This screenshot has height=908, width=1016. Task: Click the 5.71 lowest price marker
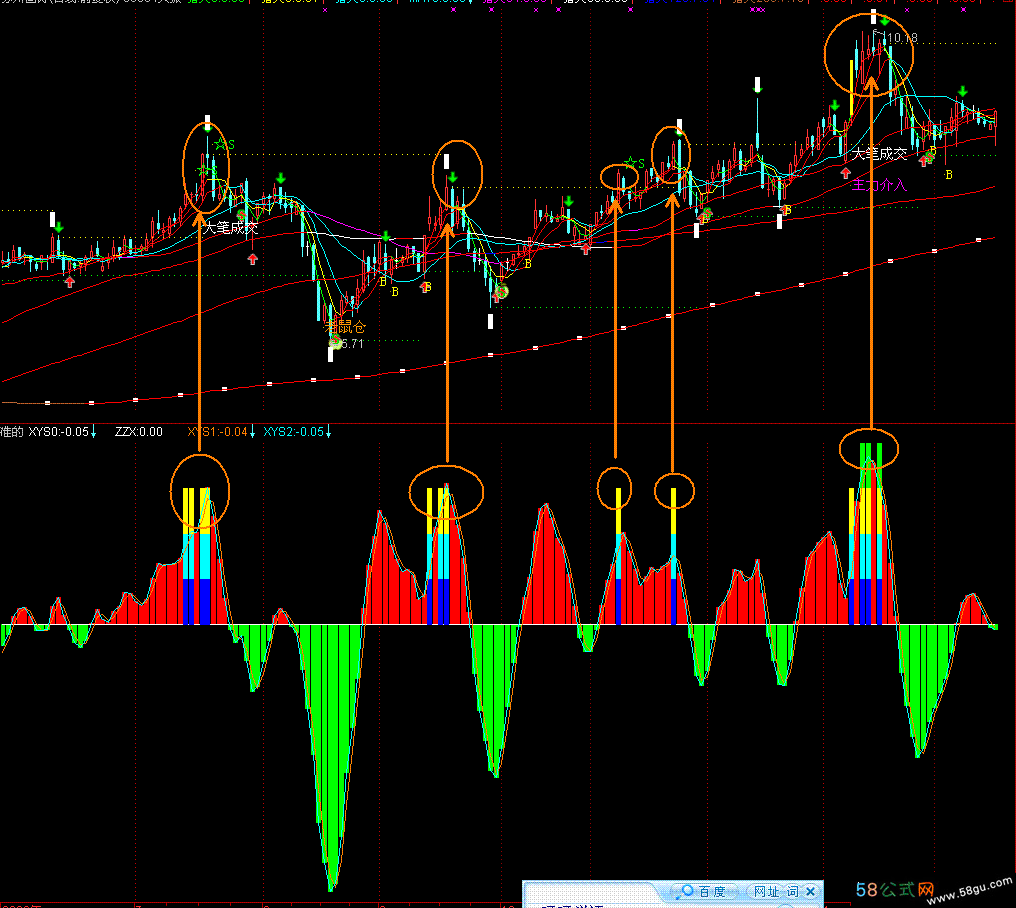pos(348,343)
